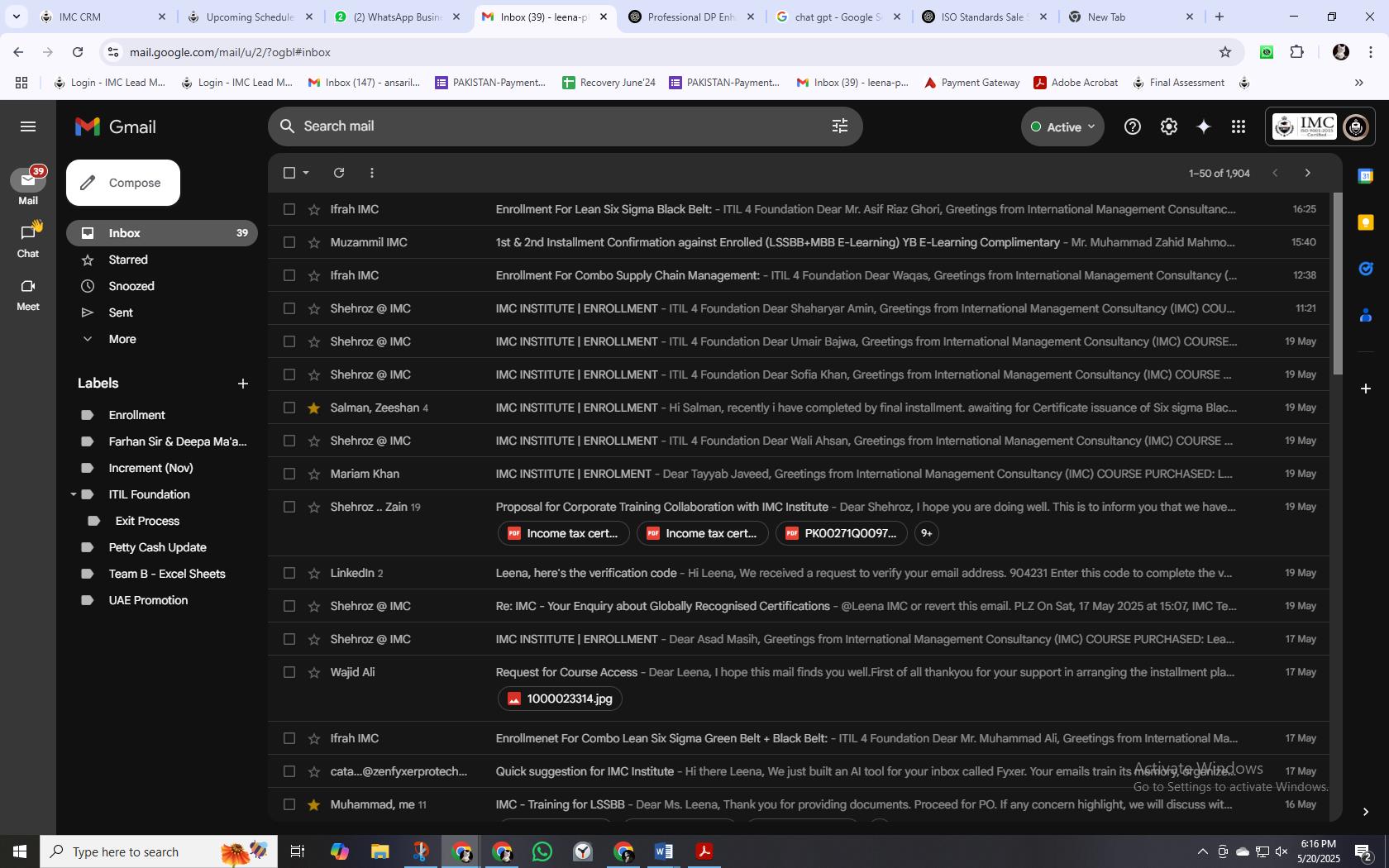Viewport: 1389px width, 868px height.
Task: Open Adobe Acrobat in the Windows taskbar
Action: click(x=704, y=851)
